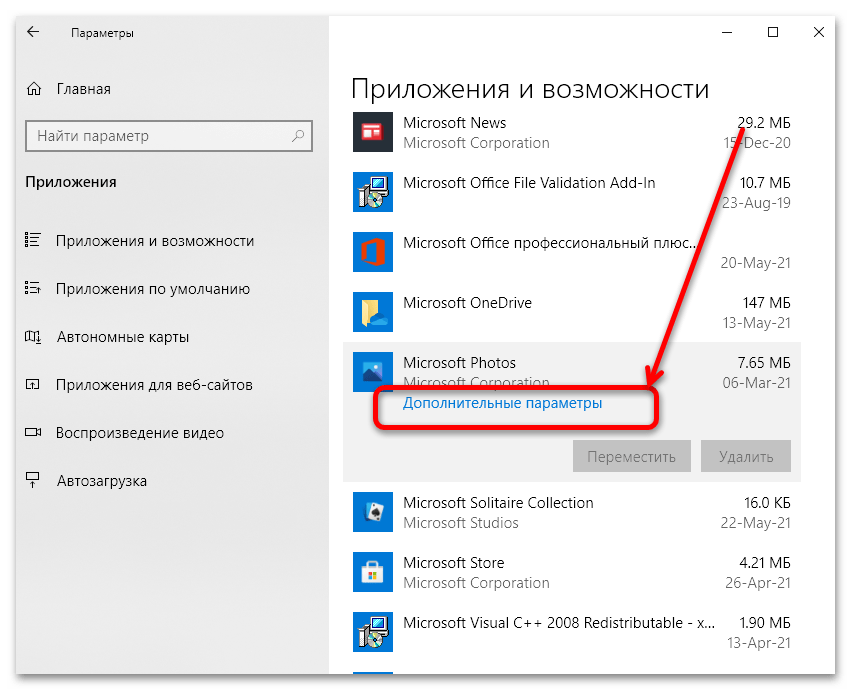Click the Приложения sidebar section header
Image resolution: width=851 pixels, height=690 pixels.
[71, 182]
